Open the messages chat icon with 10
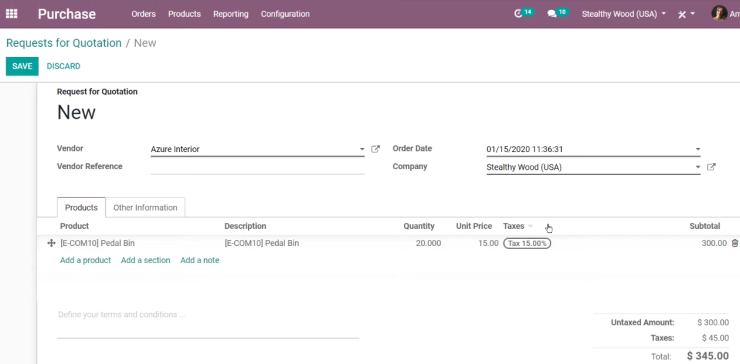Image resolution: width=740 pixels, height=364 pixels. [557, 13]
